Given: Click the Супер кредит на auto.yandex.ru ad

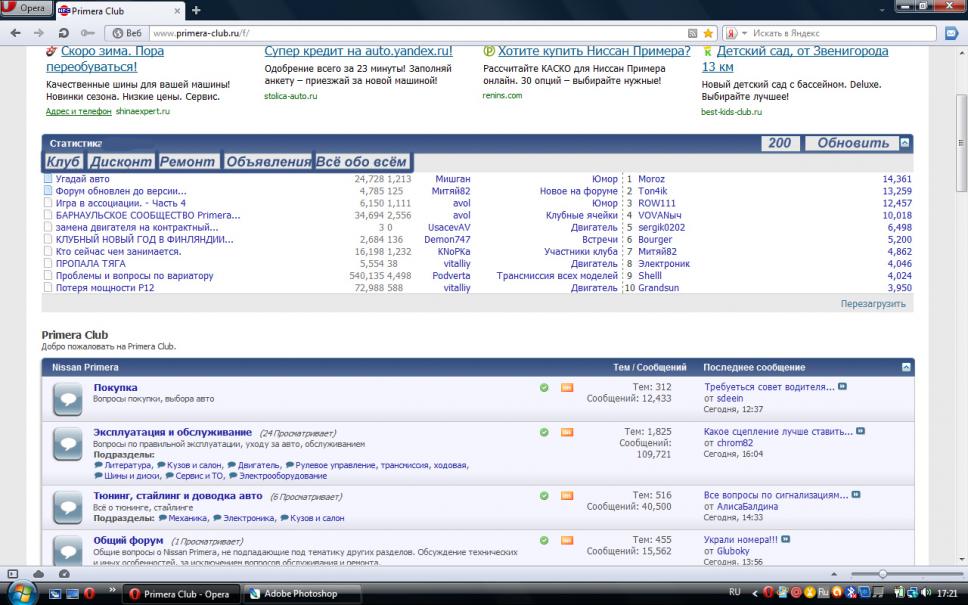Looking at the screenshot, I should pyautogui.click(x=358, y=51).
